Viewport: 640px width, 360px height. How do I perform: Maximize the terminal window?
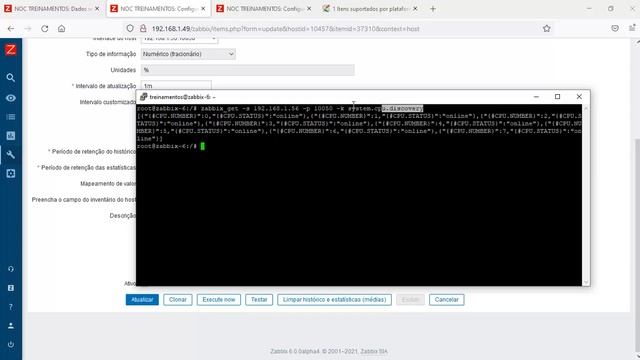(557, 97)
